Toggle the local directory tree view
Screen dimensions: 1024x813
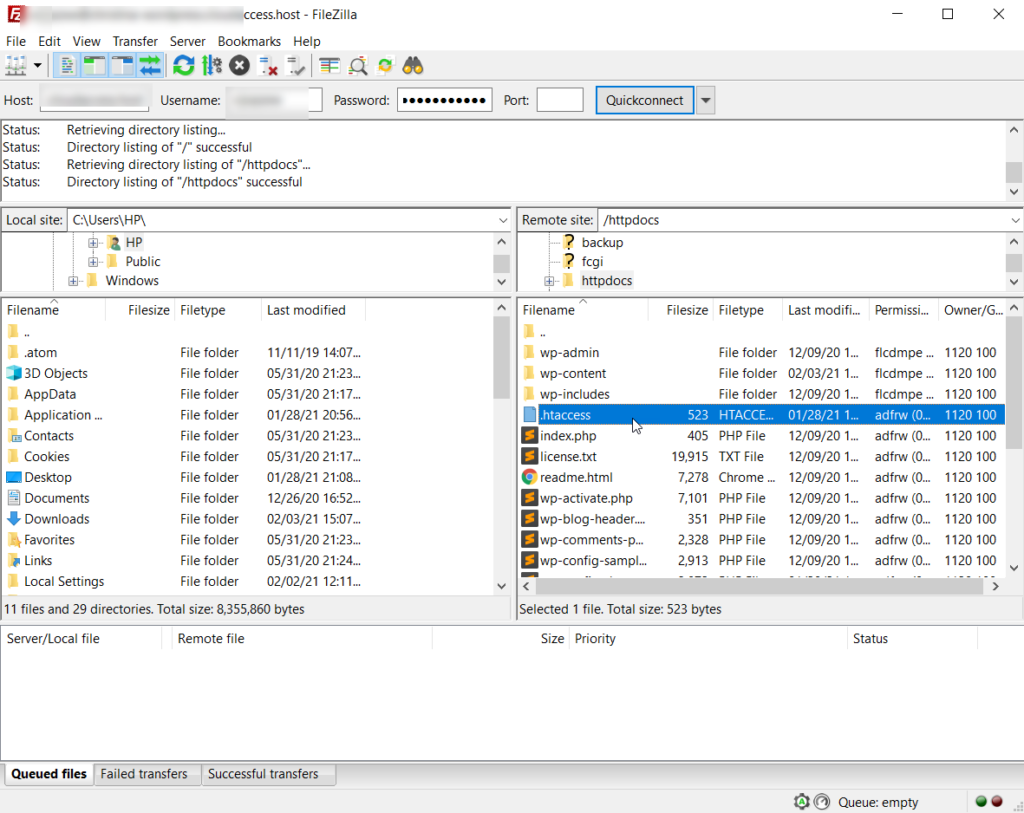pyautogui.click(x=95, y=66)
